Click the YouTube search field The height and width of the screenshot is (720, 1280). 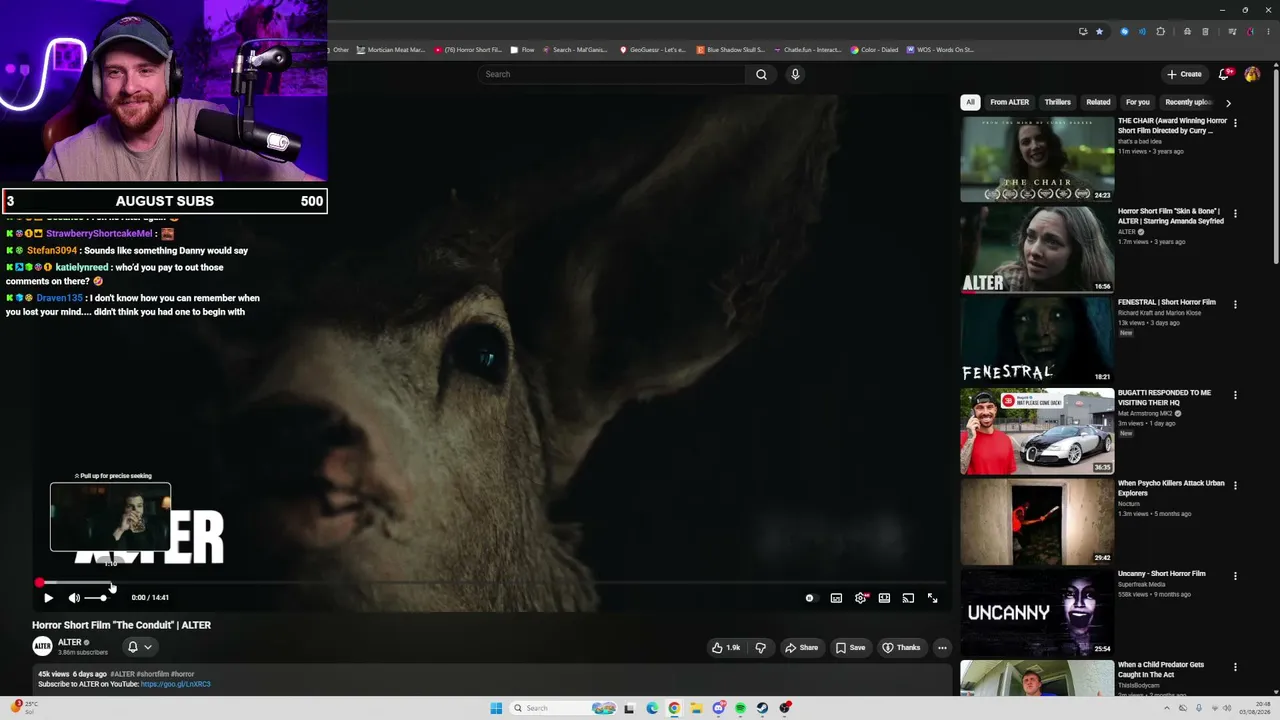point(612,74)
